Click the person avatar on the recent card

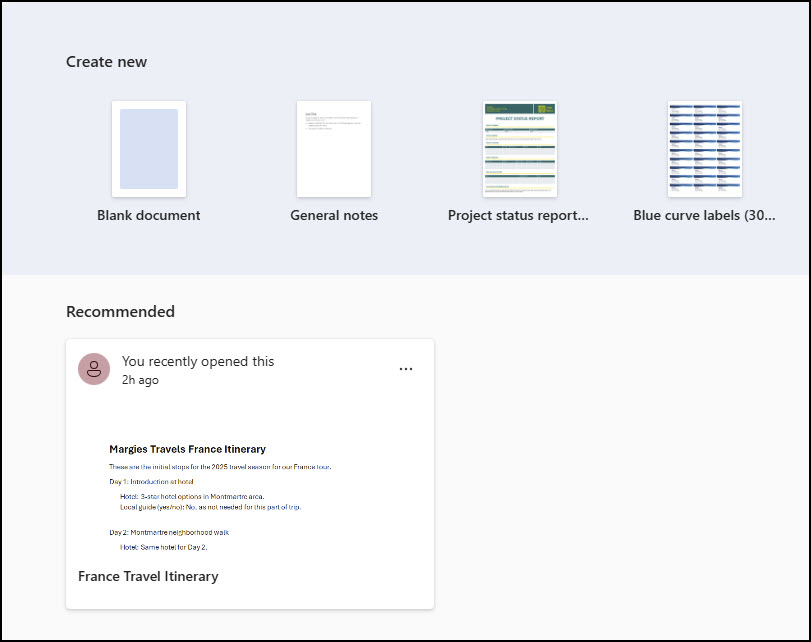tap(94, 368)
